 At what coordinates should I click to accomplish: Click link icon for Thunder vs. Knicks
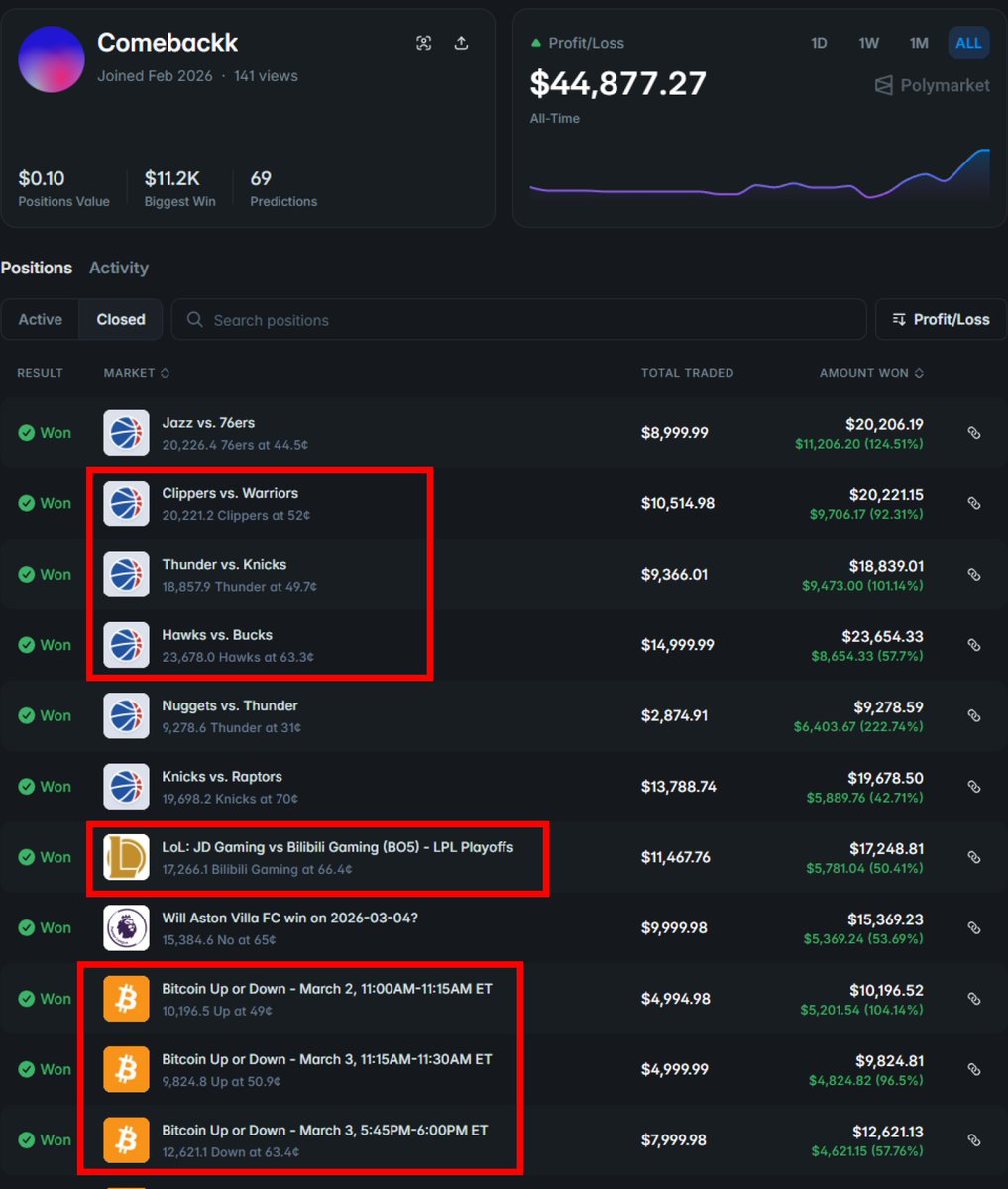(974, 575)
